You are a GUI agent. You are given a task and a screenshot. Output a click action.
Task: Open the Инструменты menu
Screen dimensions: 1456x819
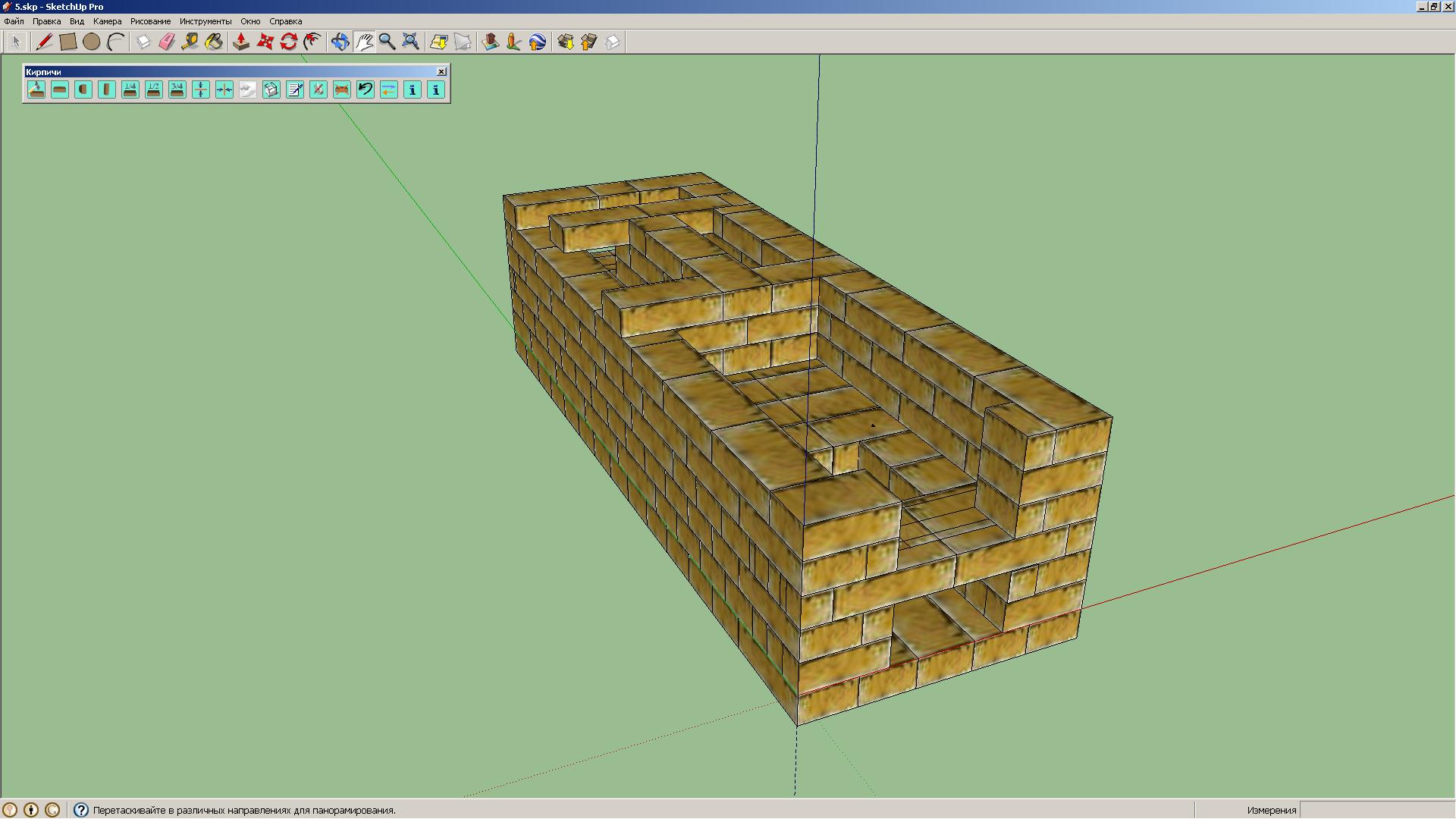(205, 21)
